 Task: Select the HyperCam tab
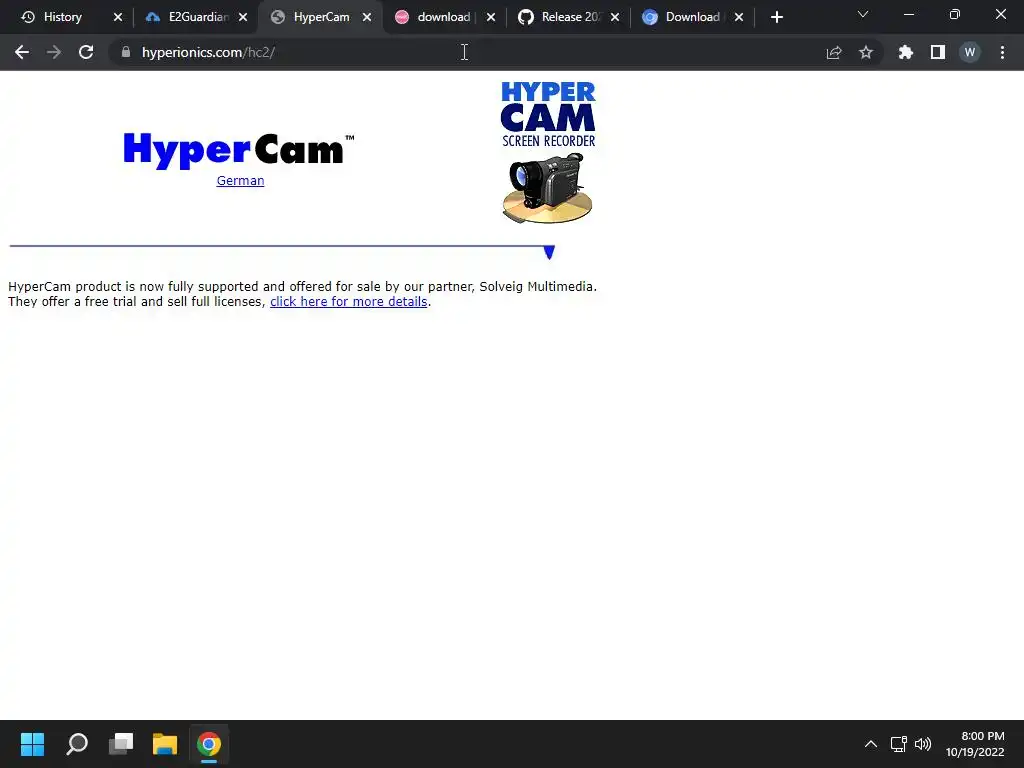click(321, 17)
